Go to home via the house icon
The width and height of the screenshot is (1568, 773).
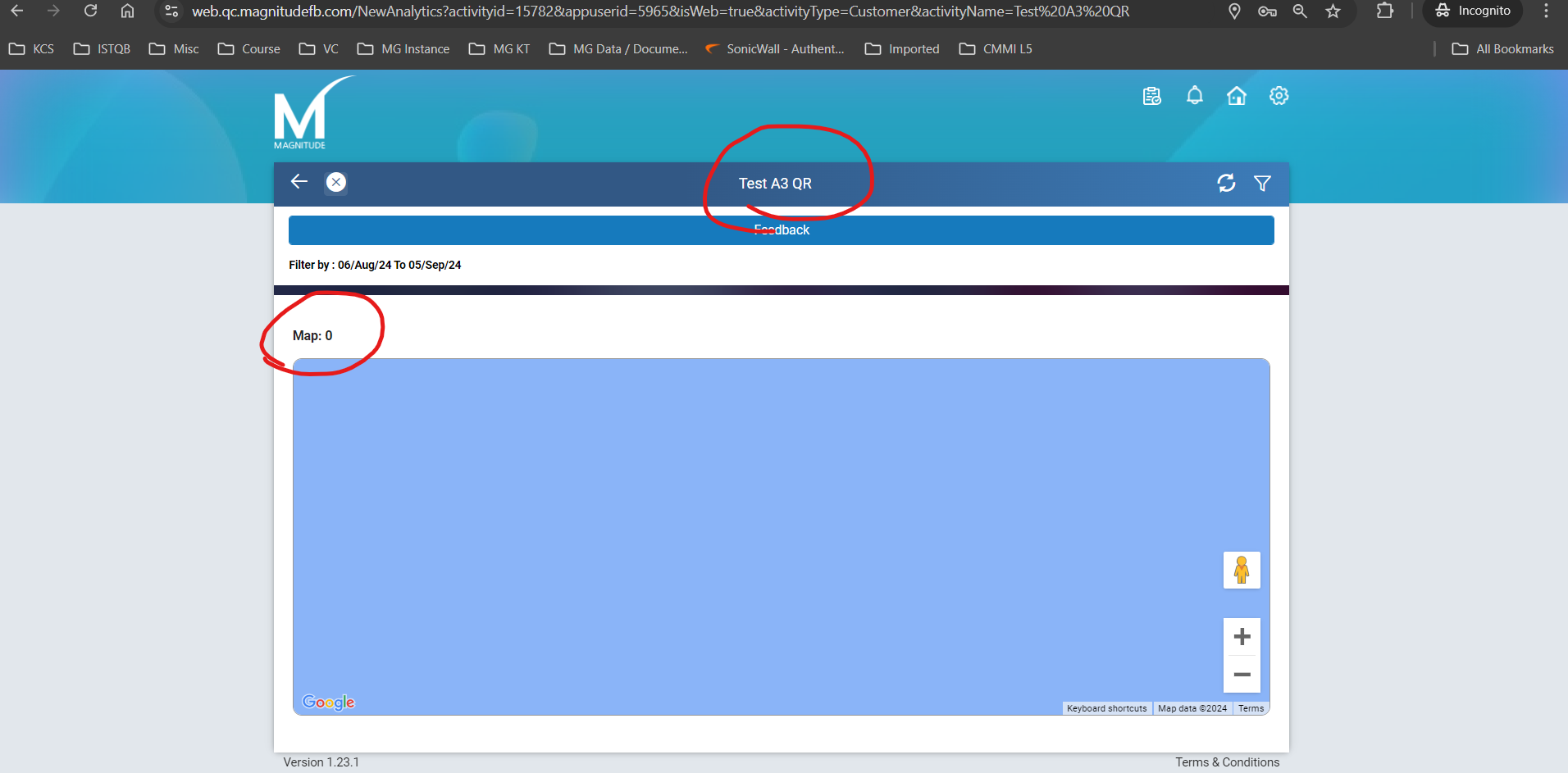click(x=1236, y=96)
